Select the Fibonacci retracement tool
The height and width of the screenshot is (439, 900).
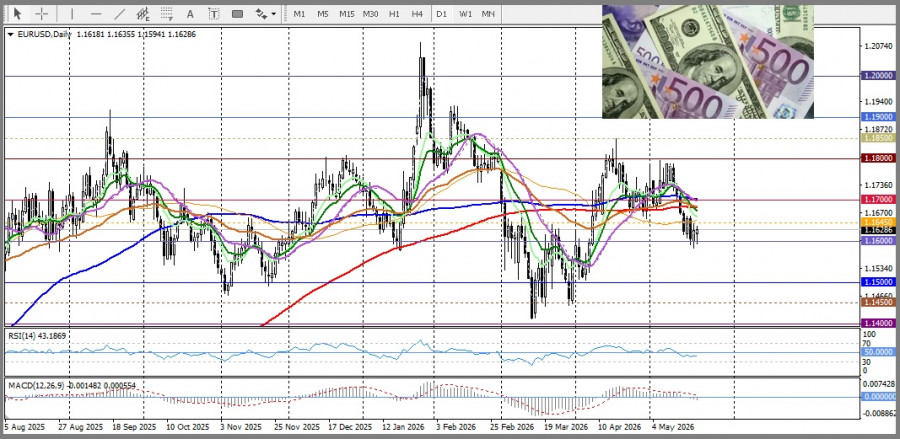coord(166,13)
